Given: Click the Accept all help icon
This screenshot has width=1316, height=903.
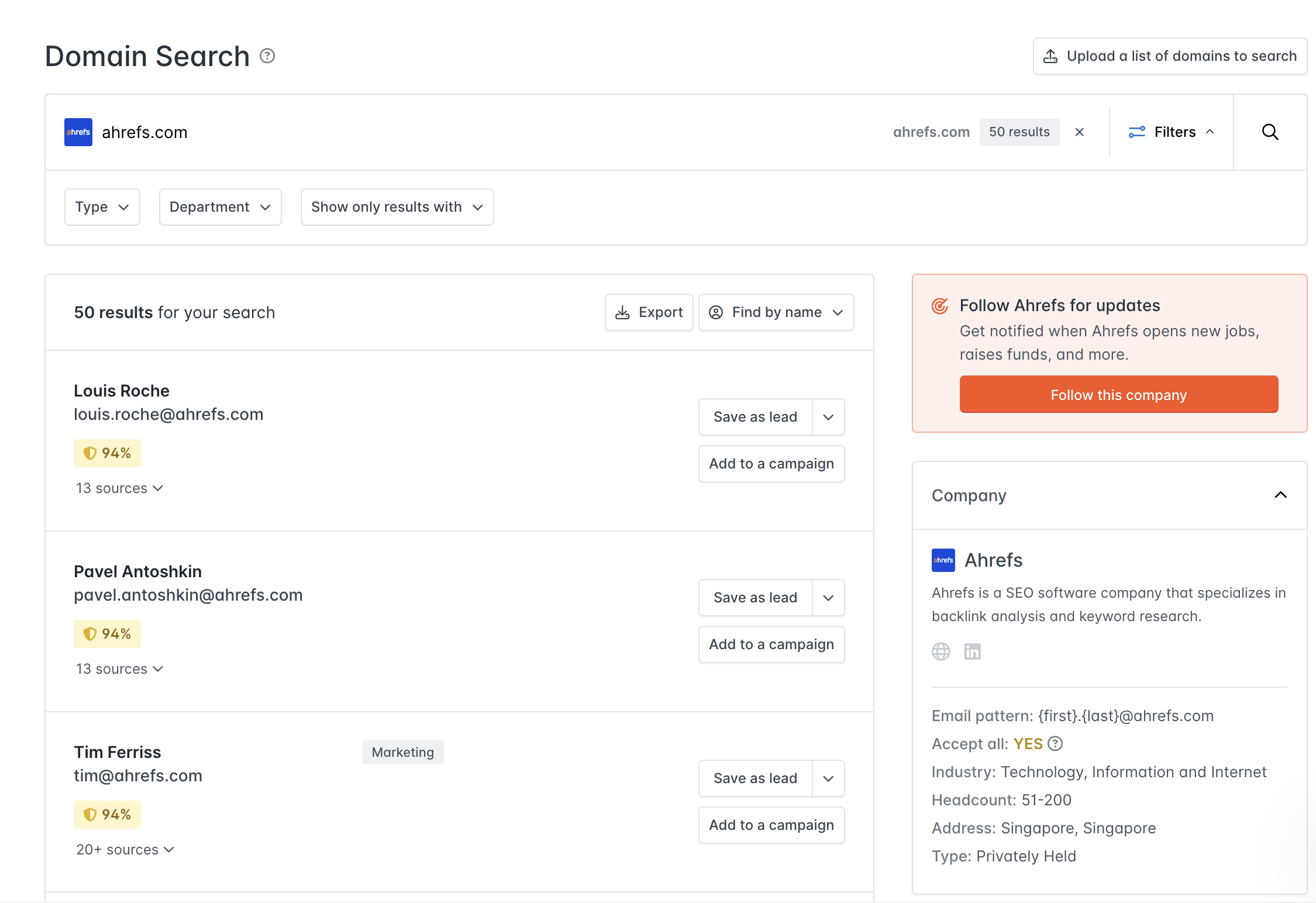Looking at the screenshot, I should 1055,744.
